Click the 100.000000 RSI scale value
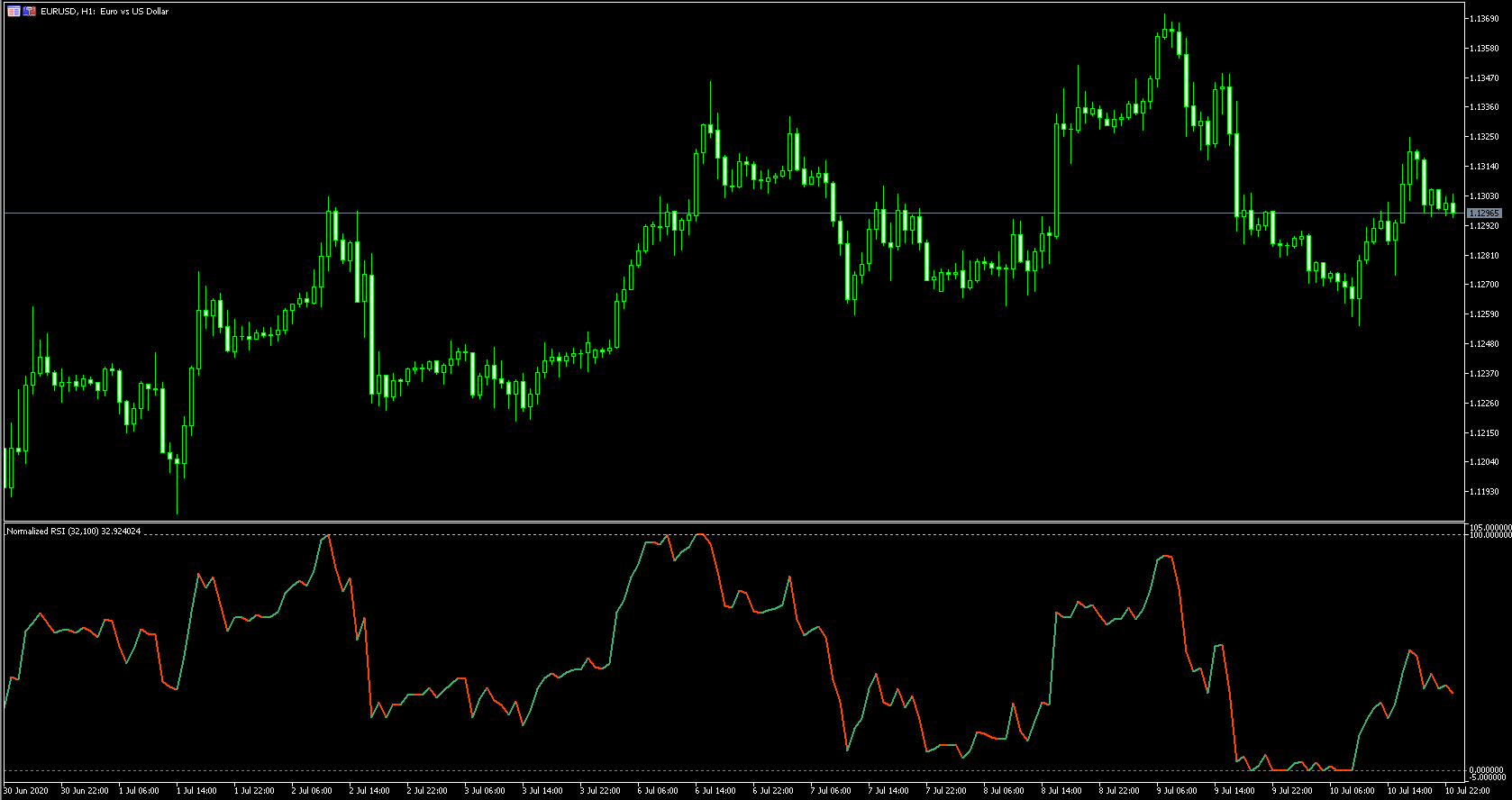This screenshot has width=1512, height=800. tap(1490, 535)
